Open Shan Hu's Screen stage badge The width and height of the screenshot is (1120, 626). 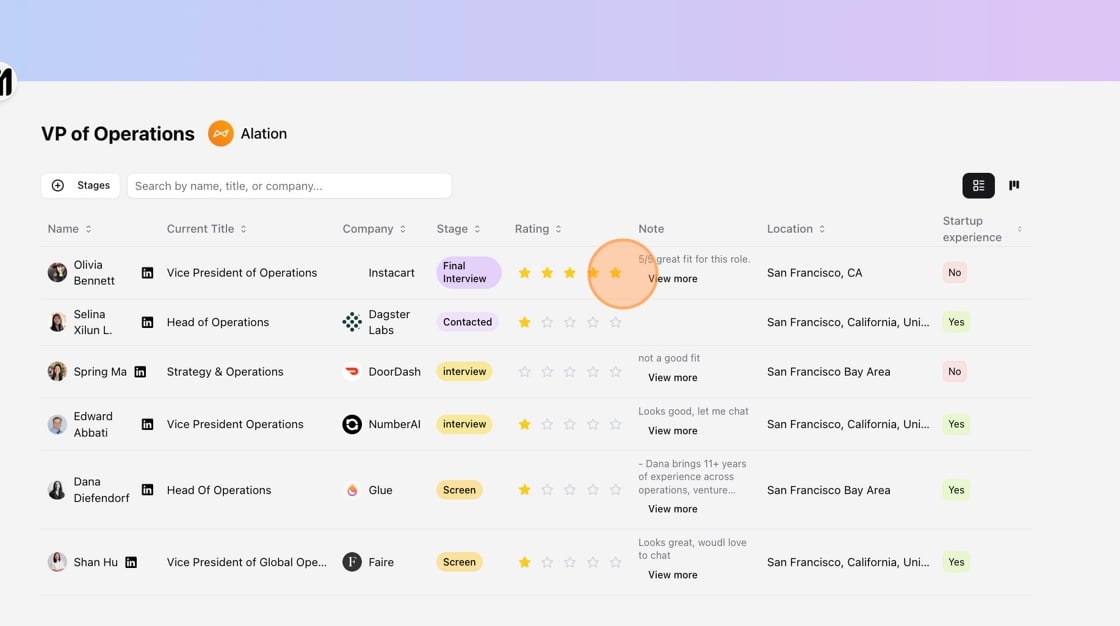[459, 562]
